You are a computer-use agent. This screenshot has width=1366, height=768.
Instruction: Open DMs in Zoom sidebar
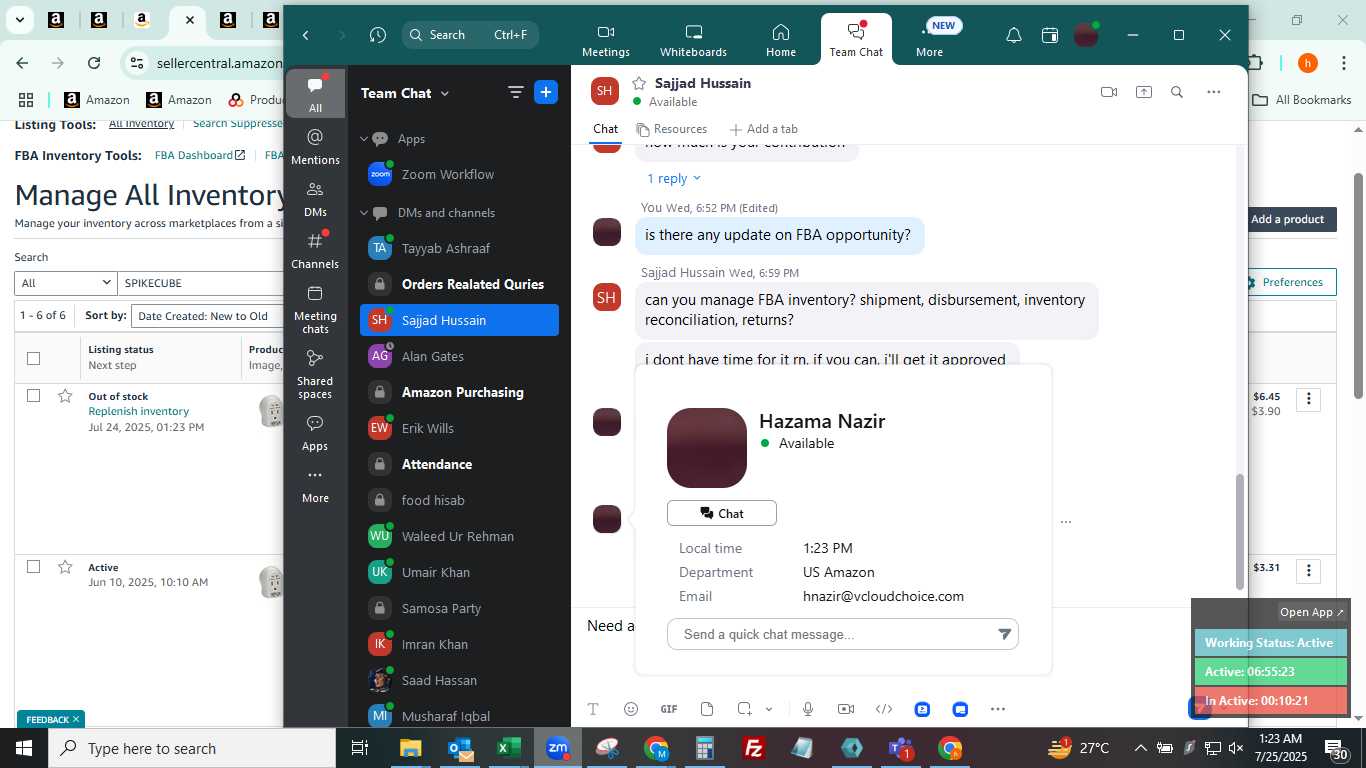(x=315, y=199)
